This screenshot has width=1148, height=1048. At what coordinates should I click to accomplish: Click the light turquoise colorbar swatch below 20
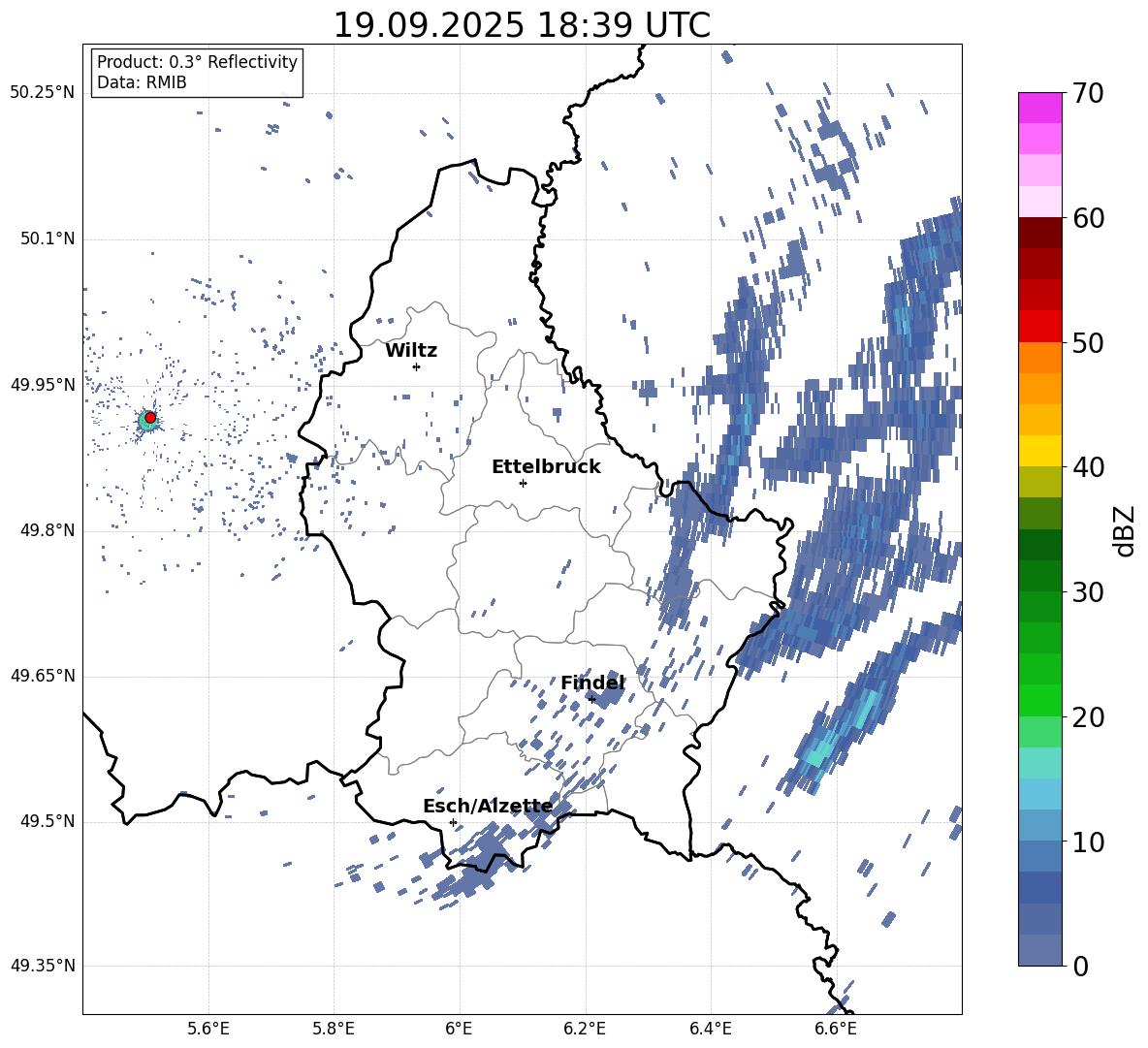click(1039, 763)
